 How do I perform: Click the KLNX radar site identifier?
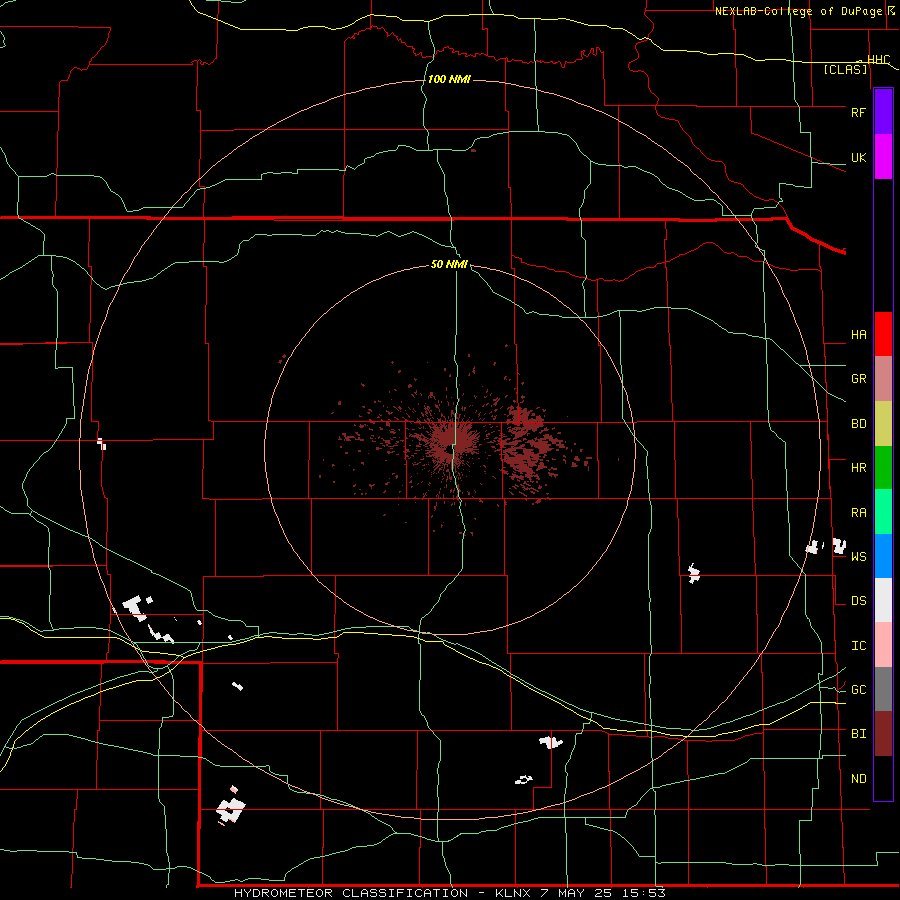click(515, 893)
